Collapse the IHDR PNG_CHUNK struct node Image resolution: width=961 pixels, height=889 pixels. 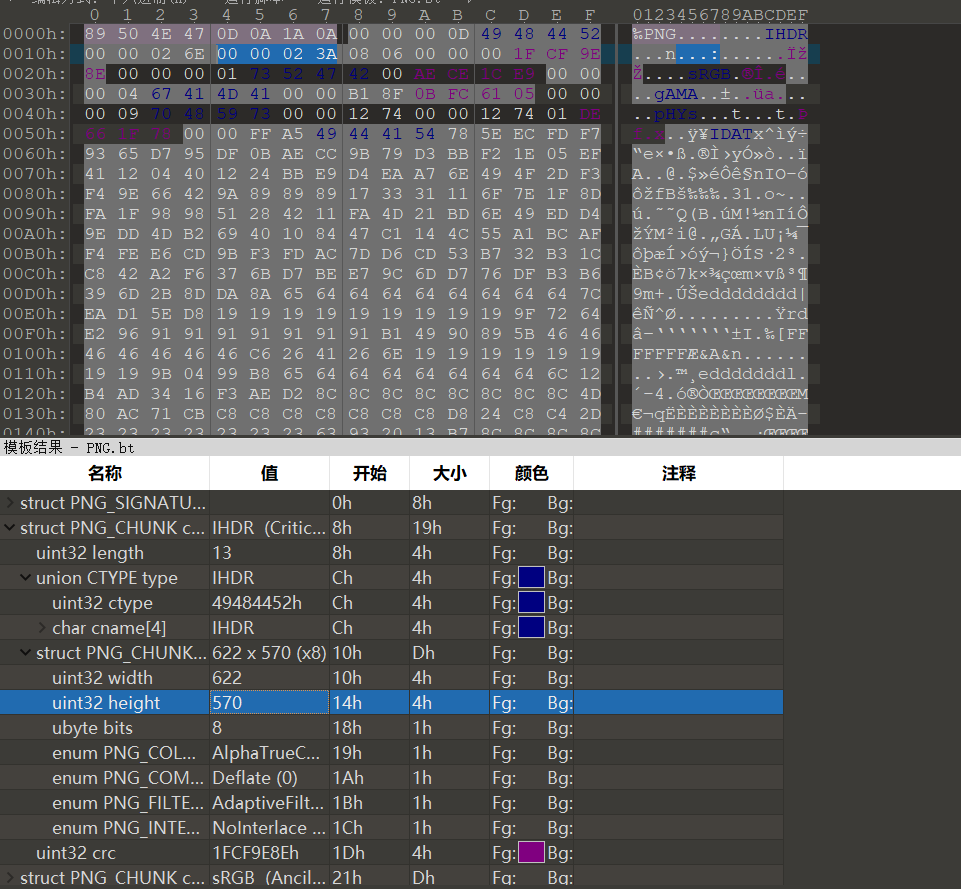pyautogui.click(x=10, y=528)
